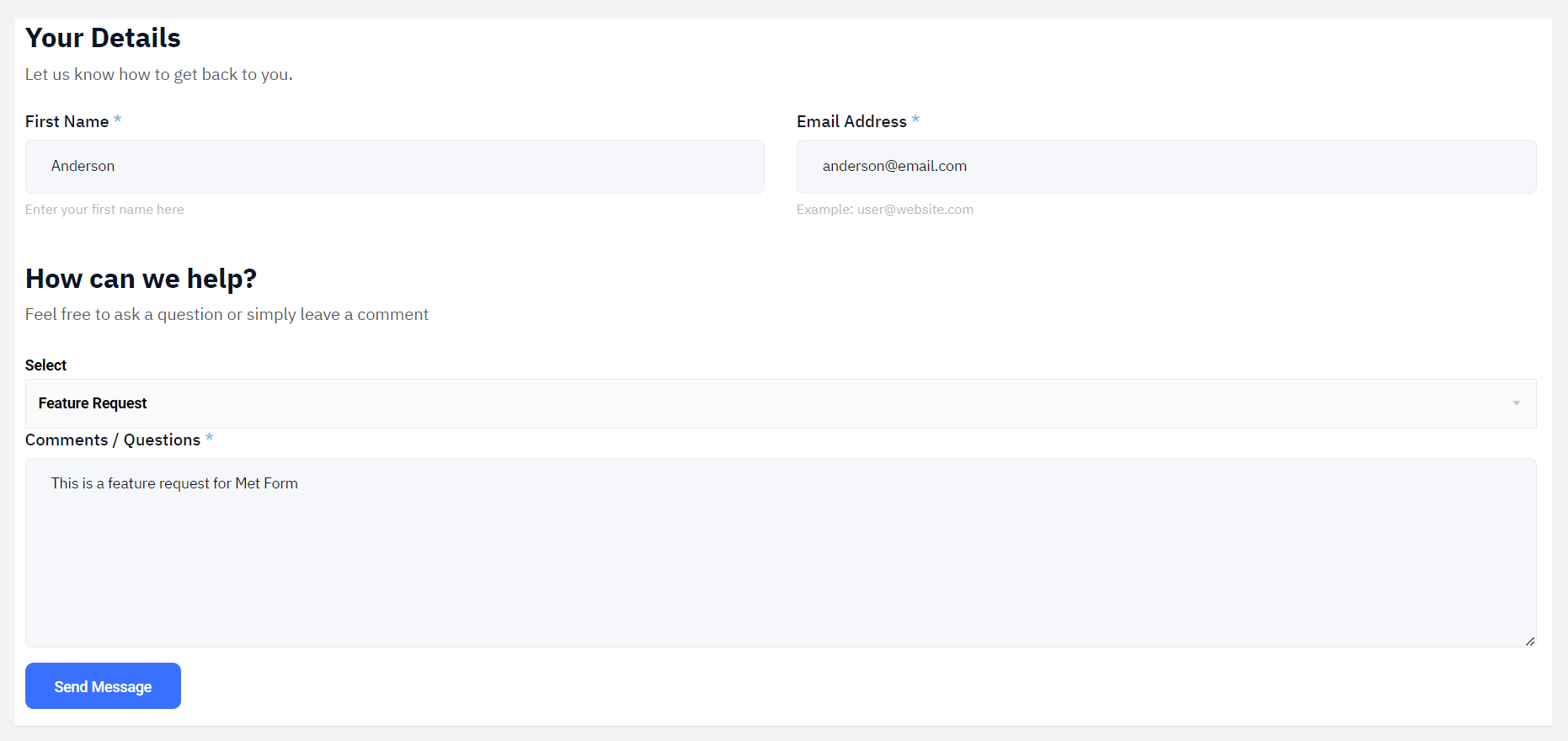Focus the Email Address input field
Viewport: 1568px width, 741px height.
coord(1165,167)
